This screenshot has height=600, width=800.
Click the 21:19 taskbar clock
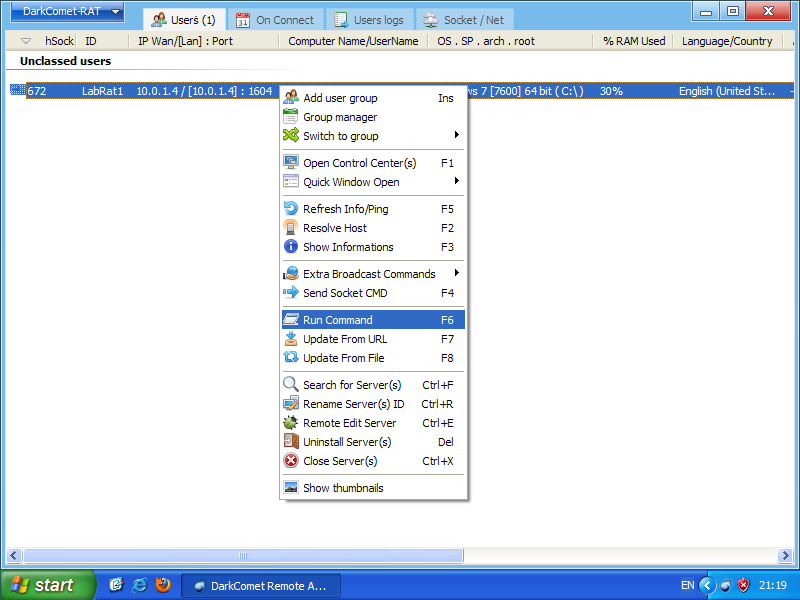click(772, 585)
